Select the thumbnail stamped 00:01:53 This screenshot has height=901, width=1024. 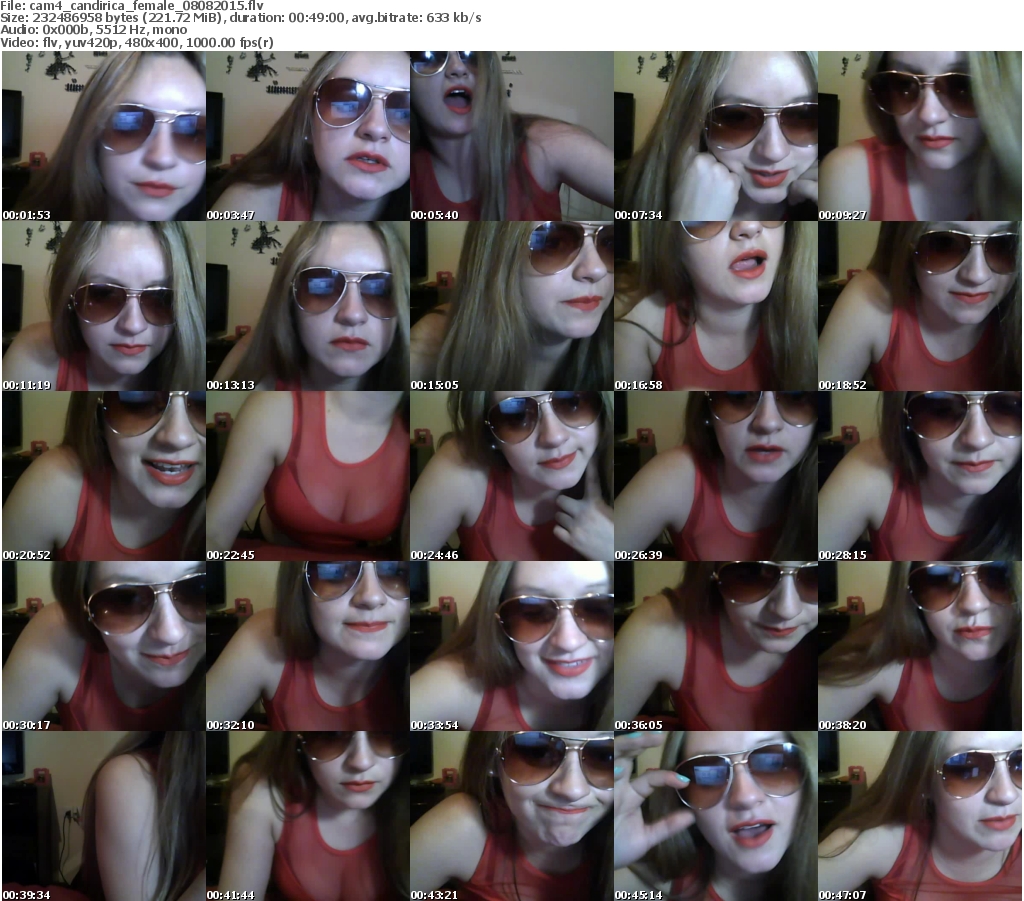coord(104,136)
